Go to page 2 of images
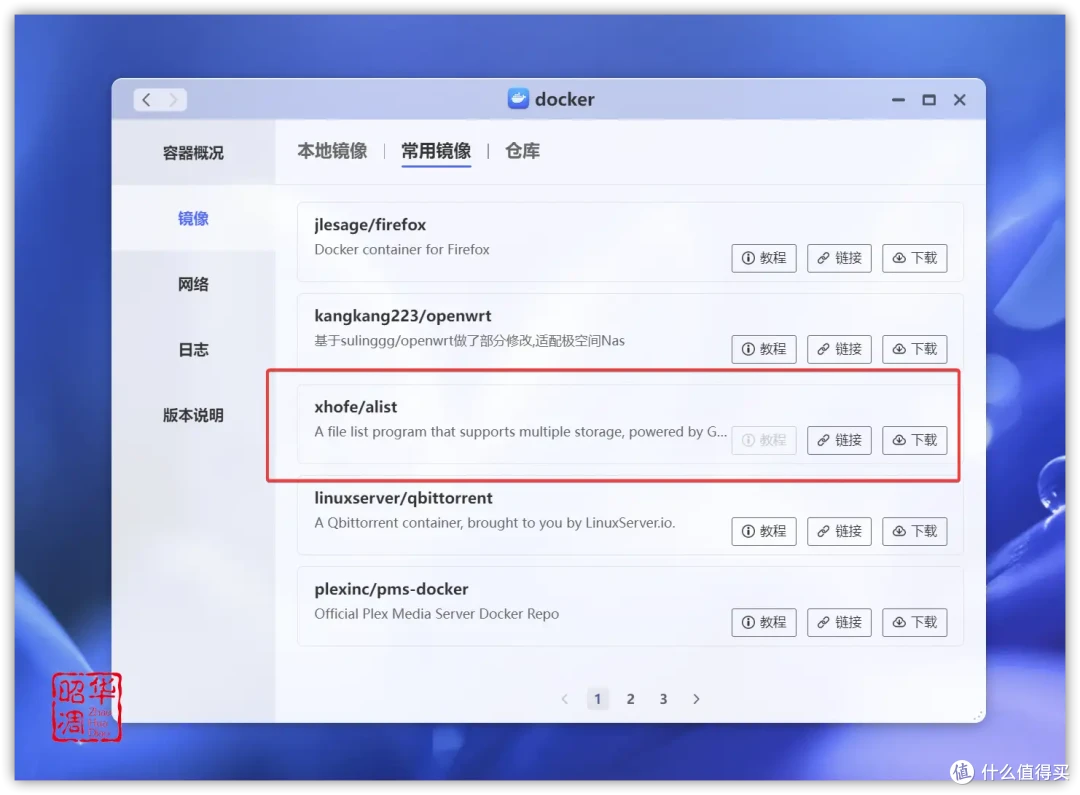Screen dimensions: 1080x795 (x=630, y=699)
